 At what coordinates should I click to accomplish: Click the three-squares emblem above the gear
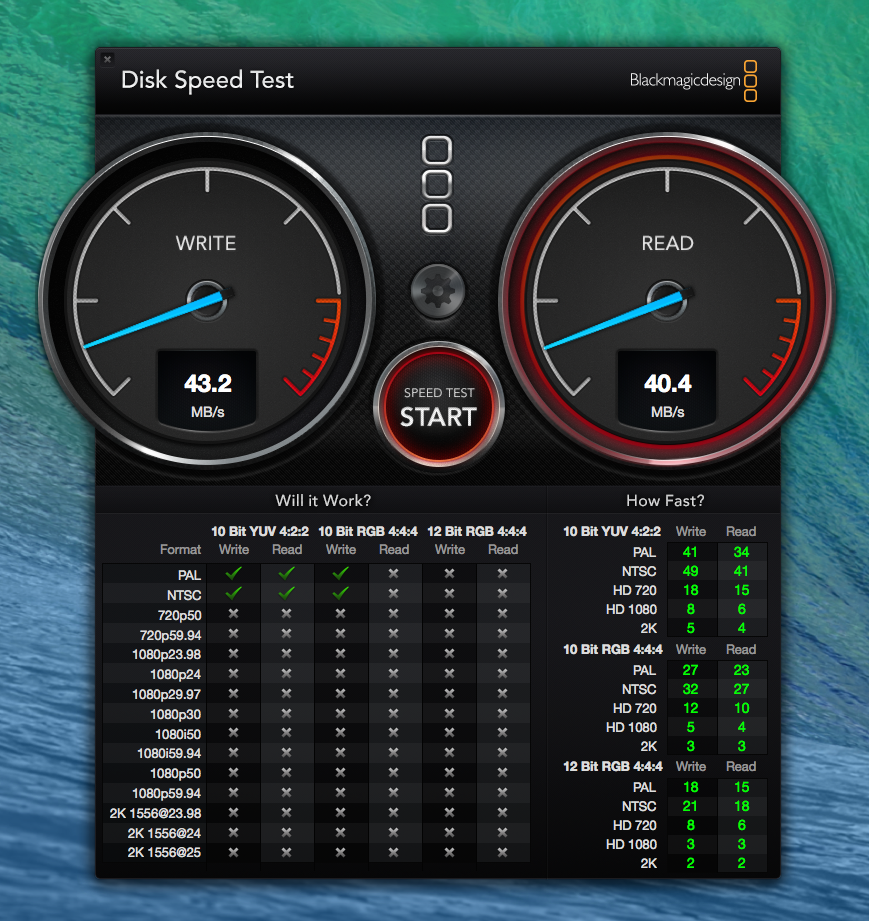click(x=437, y=184)
